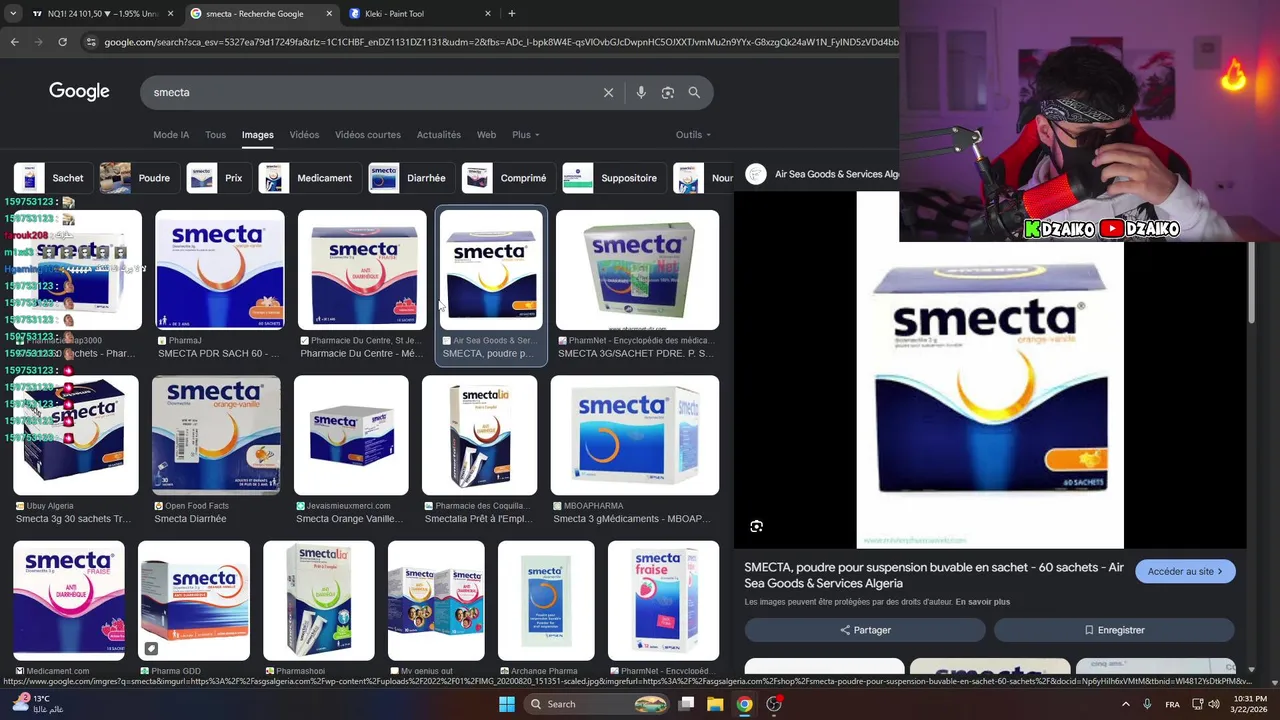Image resolution: width=1280 pixels, height=720 pixels.
Task: Search inside image with Lens icon
Action: pyautogui.click(x=756, y=526)
